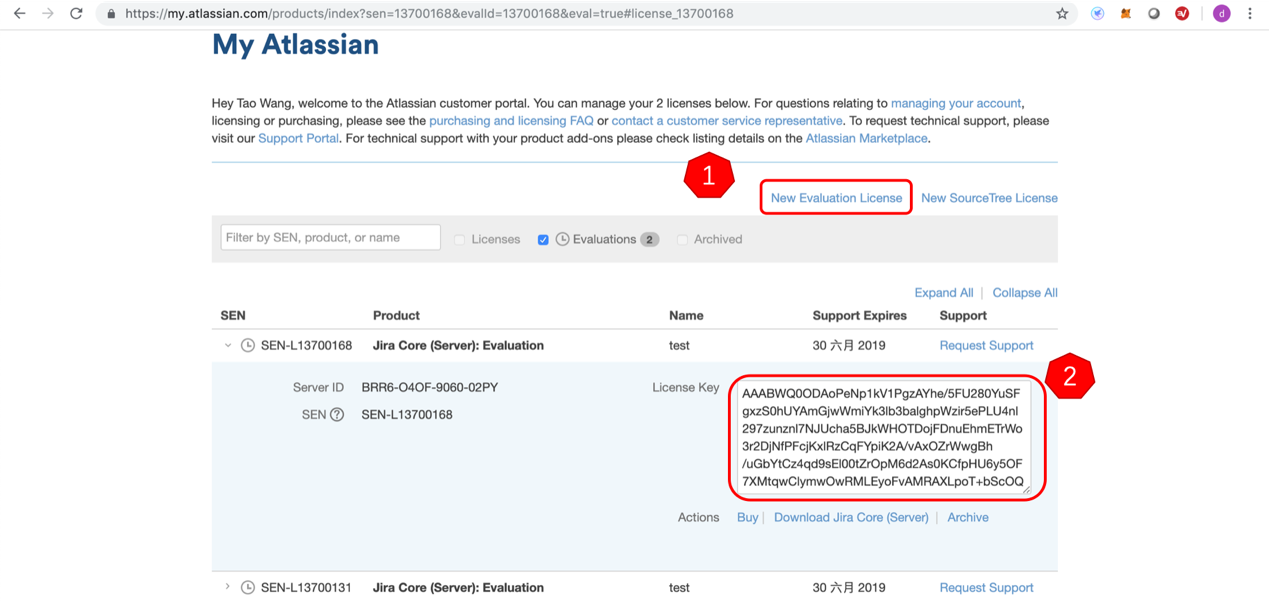1269x603 pixels.
Task: Click the gray circle extension icon
Action: [1153, 14]
